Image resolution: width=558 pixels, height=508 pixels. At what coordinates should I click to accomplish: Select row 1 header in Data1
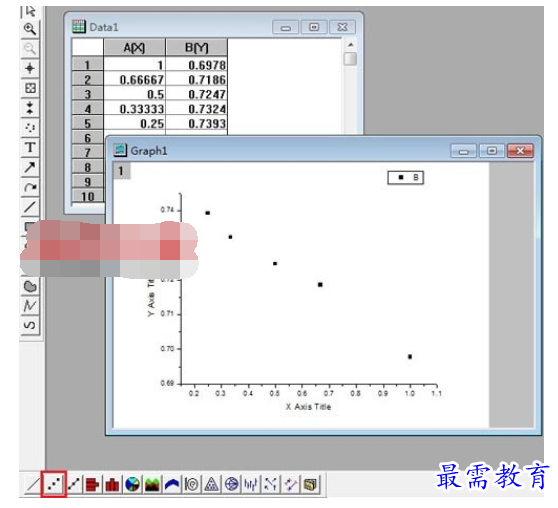tap(88, 65)
